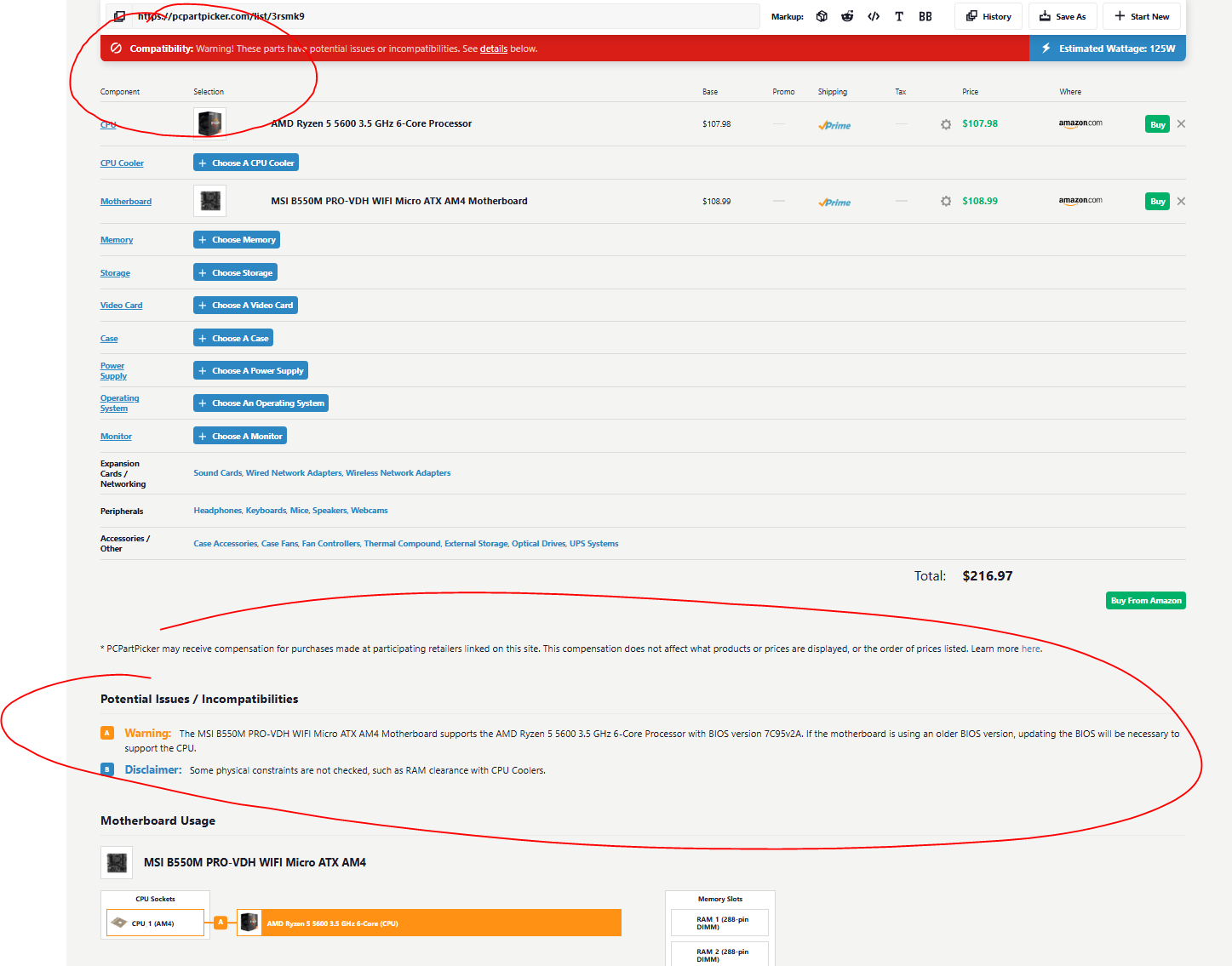The image size is (1232, 966).
Task: Click amazon.com logo in motherboard row
Action: (1080, 201)
